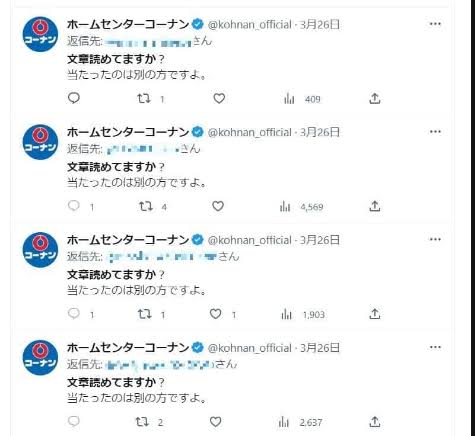The height and width of the screenshot is (436, 475).
Task: Open more options on second tweet
Action: (x=435, y=132)
